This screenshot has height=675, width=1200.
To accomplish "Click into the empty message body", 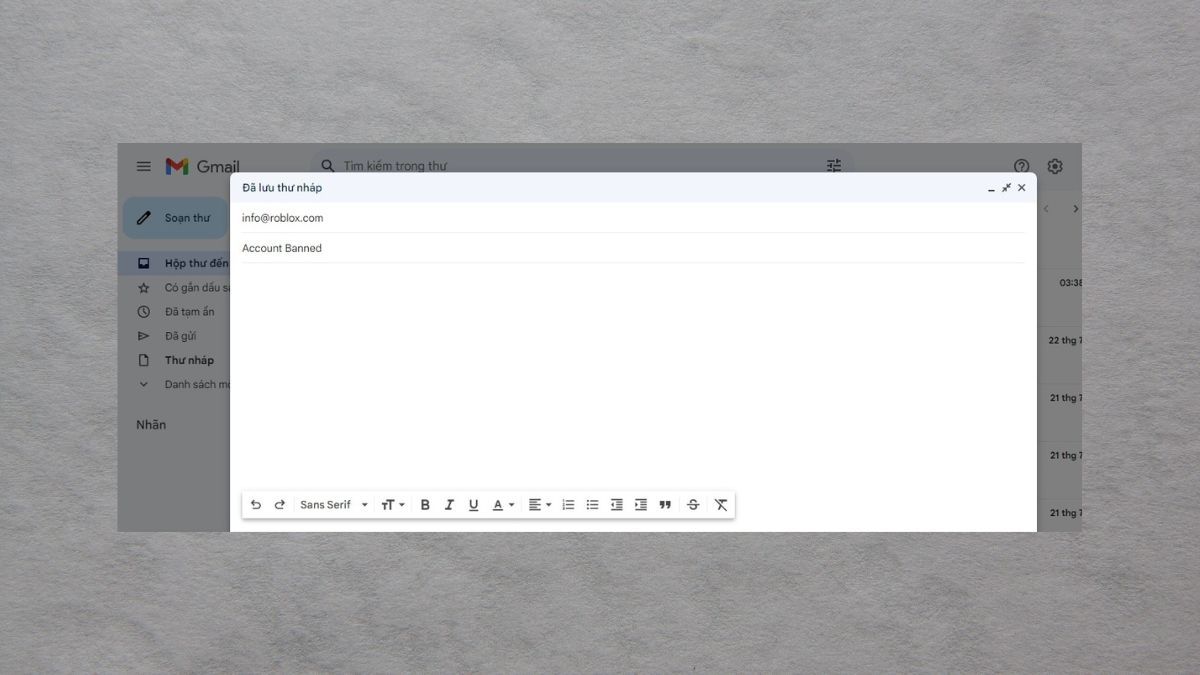I will tap(633, 375).
